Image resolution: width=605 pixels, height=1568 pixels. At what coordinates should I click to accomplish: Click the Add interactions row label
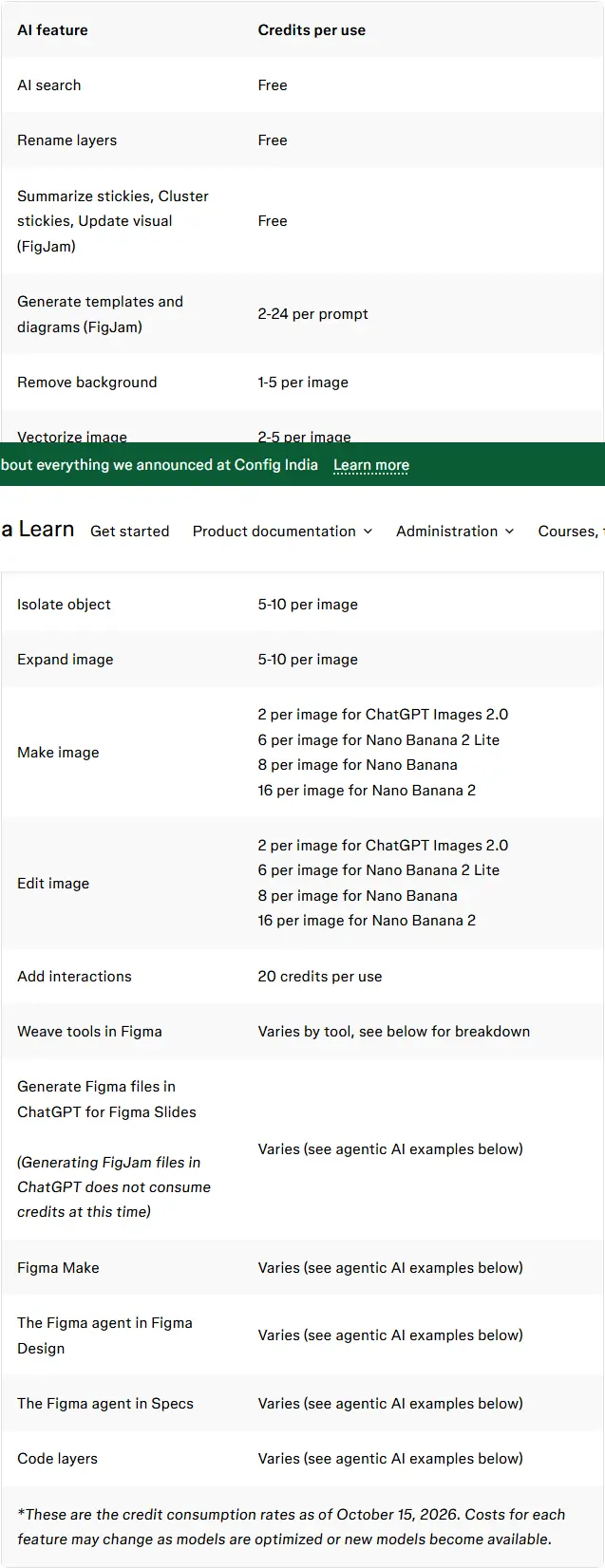[74, 977]
